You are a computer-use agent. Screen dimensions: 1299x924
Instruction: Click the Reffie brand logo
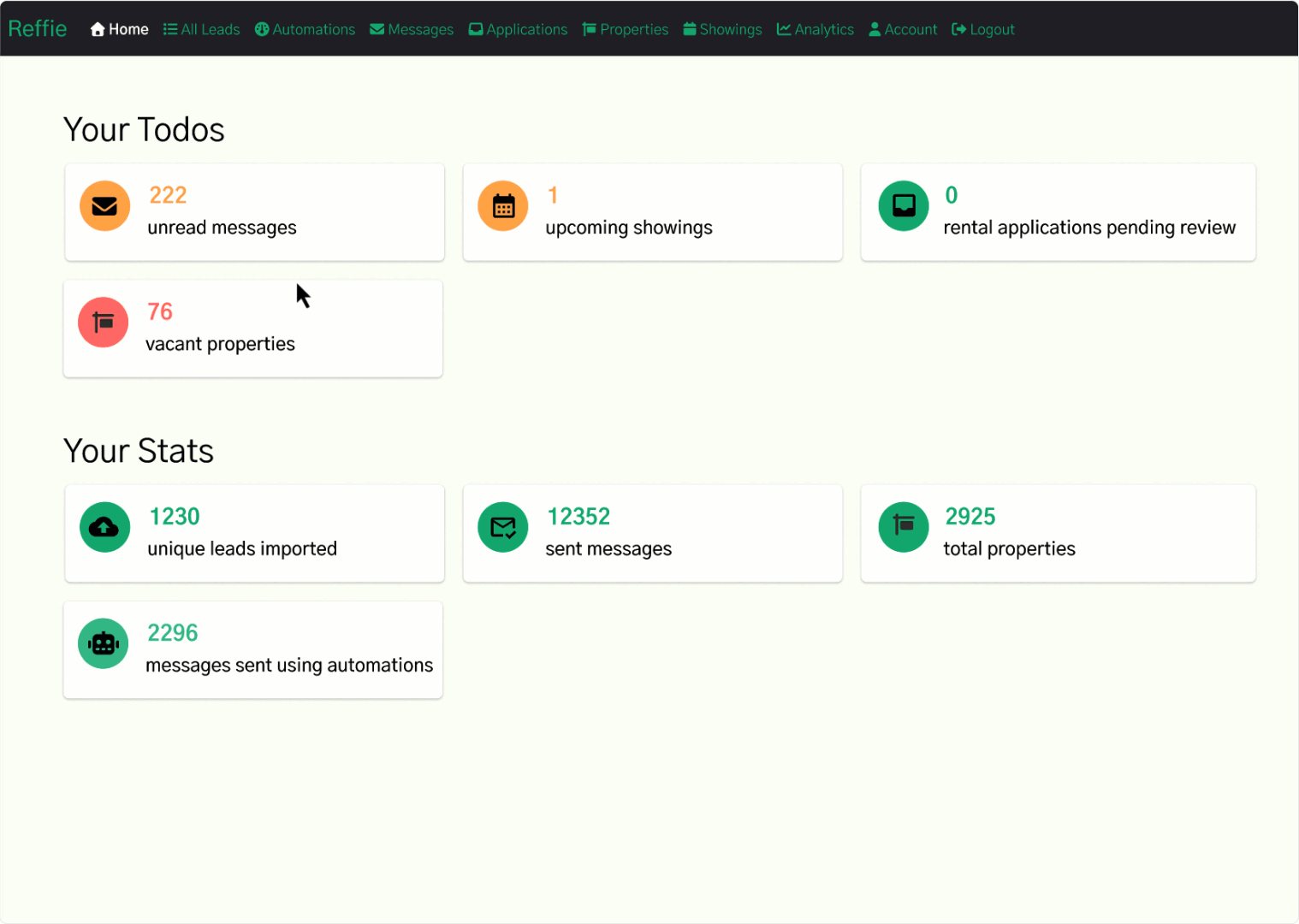(x=38, y=28)
